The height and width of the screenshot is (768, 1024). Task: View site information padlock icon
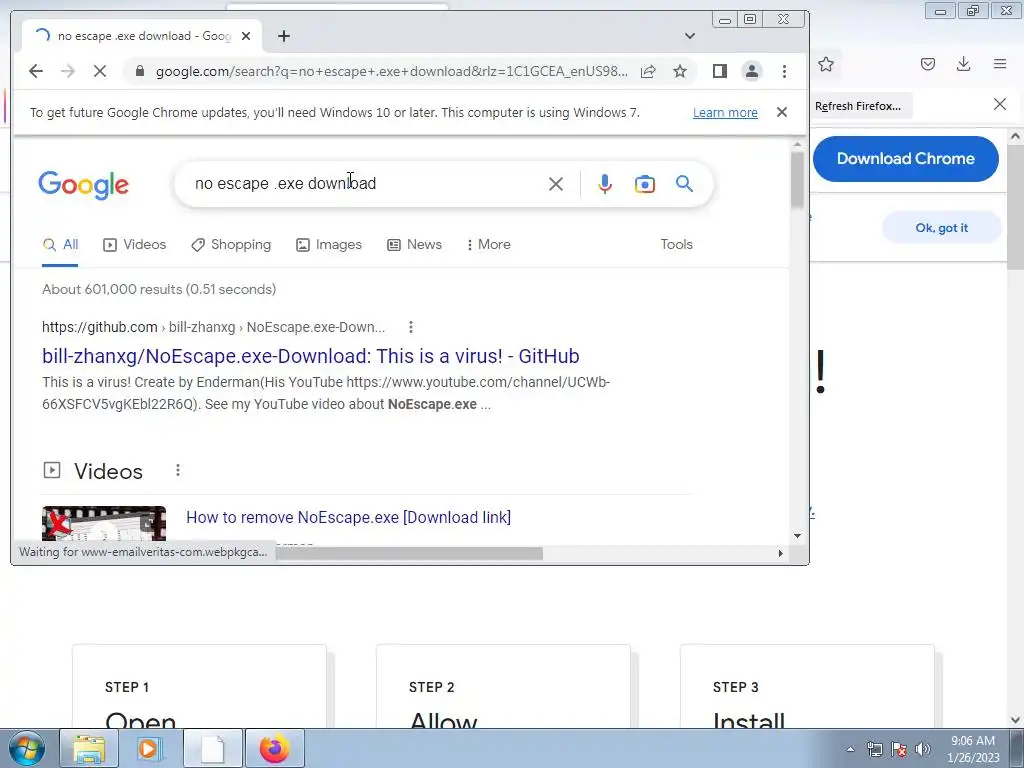pos(140,71)
